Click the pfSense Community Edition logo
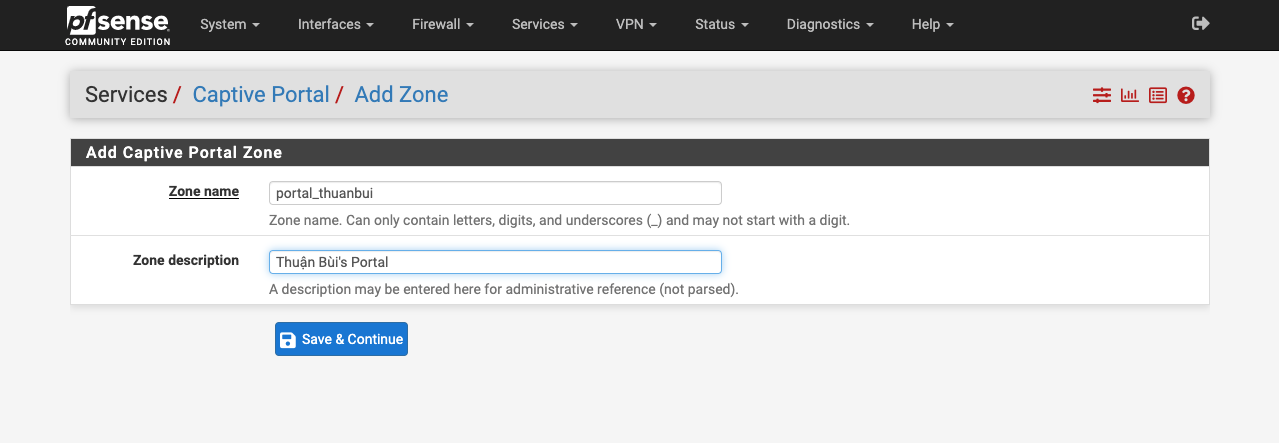The width and height of the screenshot is (1279, 443). tap(118, 25)
